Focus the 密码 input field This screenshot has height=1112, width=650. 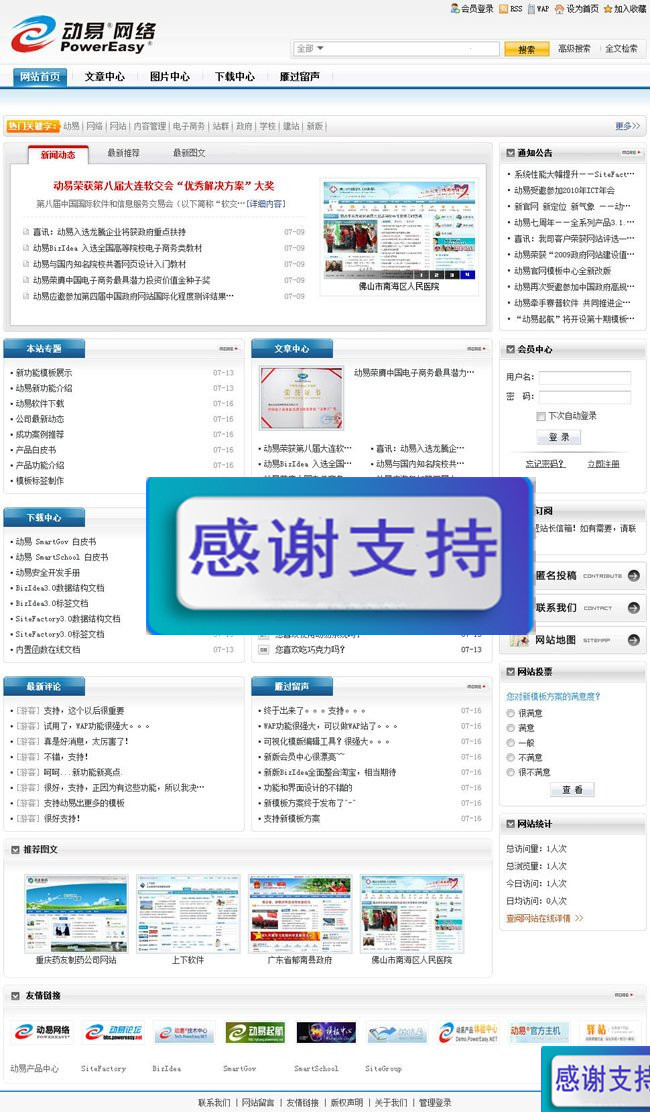click(x=585, y=397)
